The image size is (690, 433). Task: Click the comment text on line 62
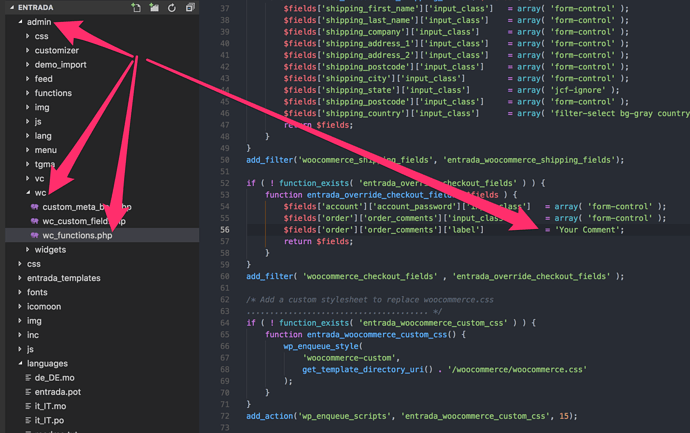pos(370,300)
